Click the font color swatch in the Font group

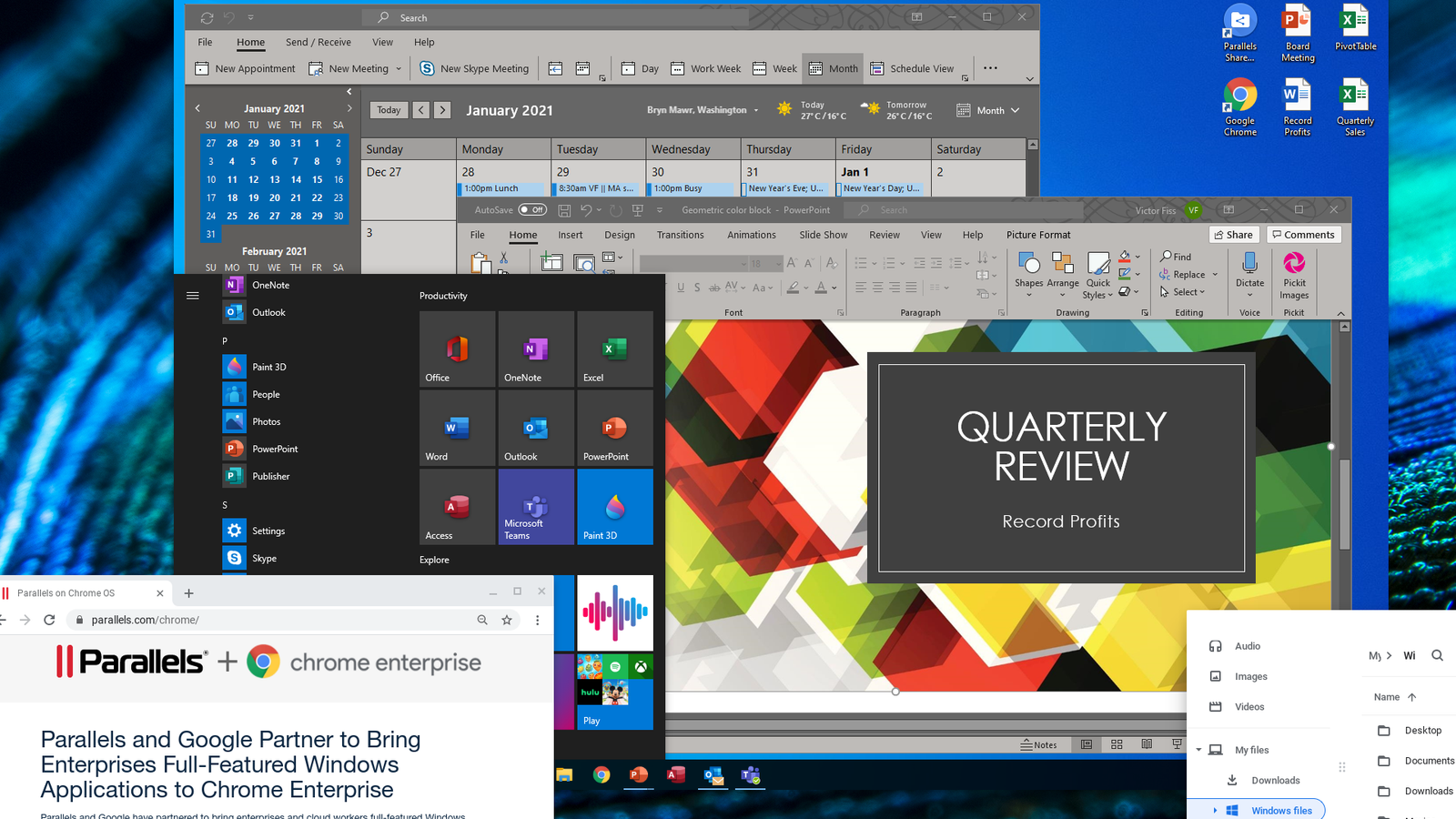click(821, 288)
